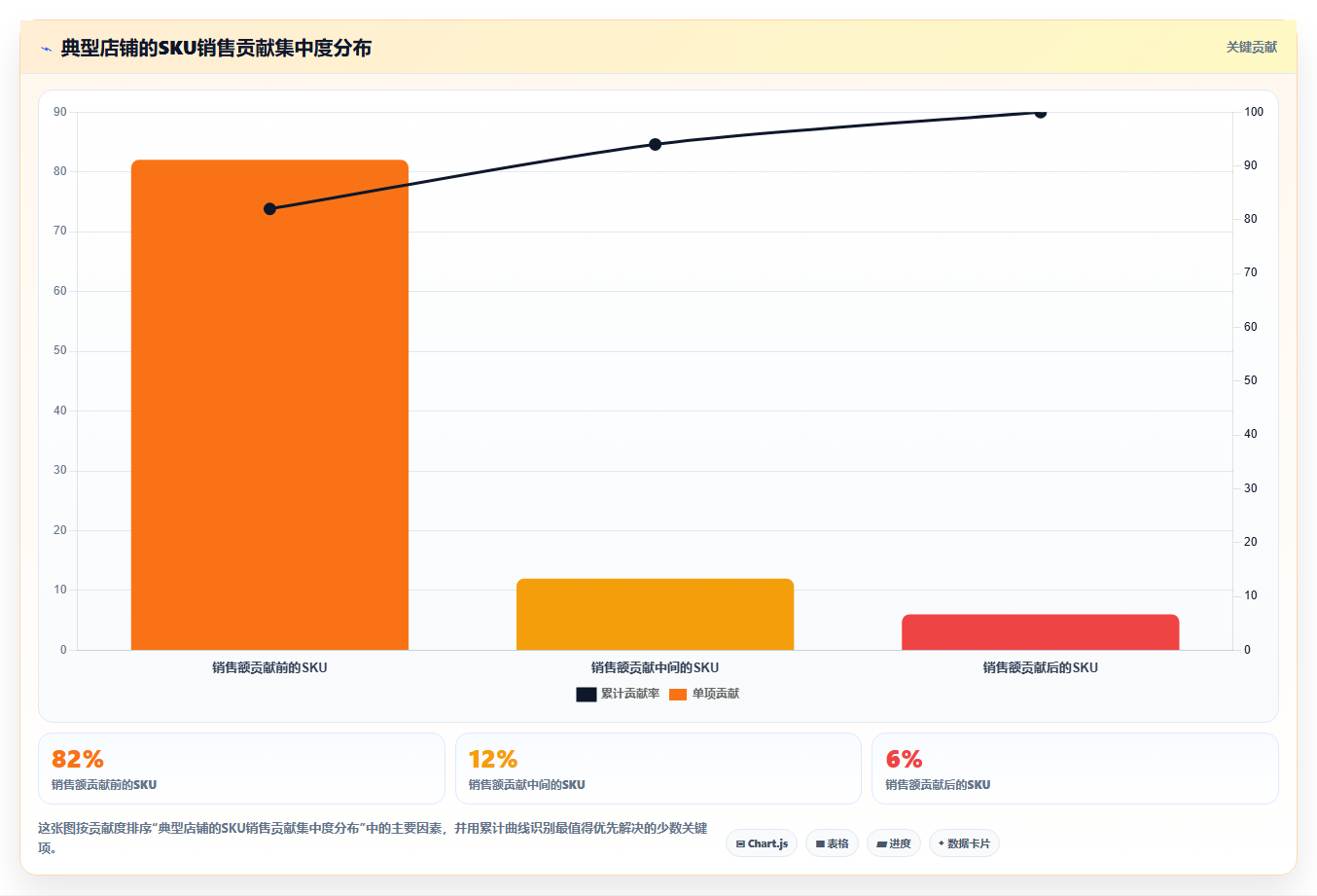The image size is (1317, 896).
Task: Click the last cumulative line point at 100
Action: coord(1040,112)
